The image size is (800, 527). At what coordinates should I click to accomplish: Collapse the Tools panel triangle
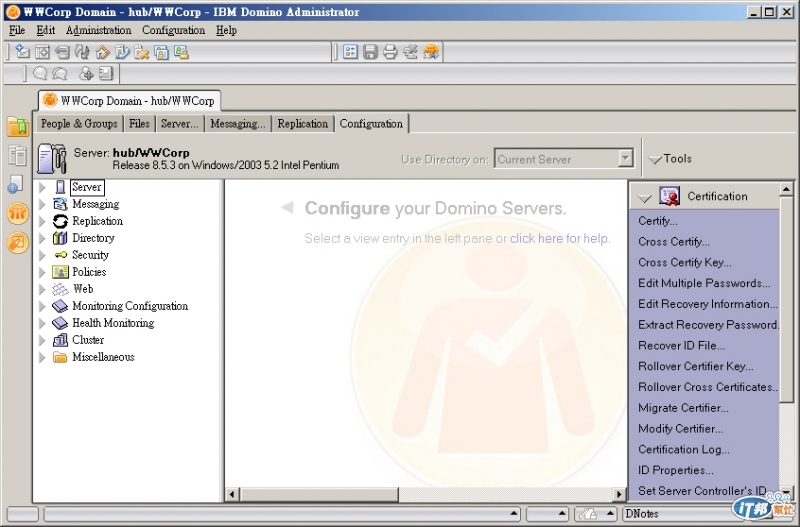click(x=655, y=159)
